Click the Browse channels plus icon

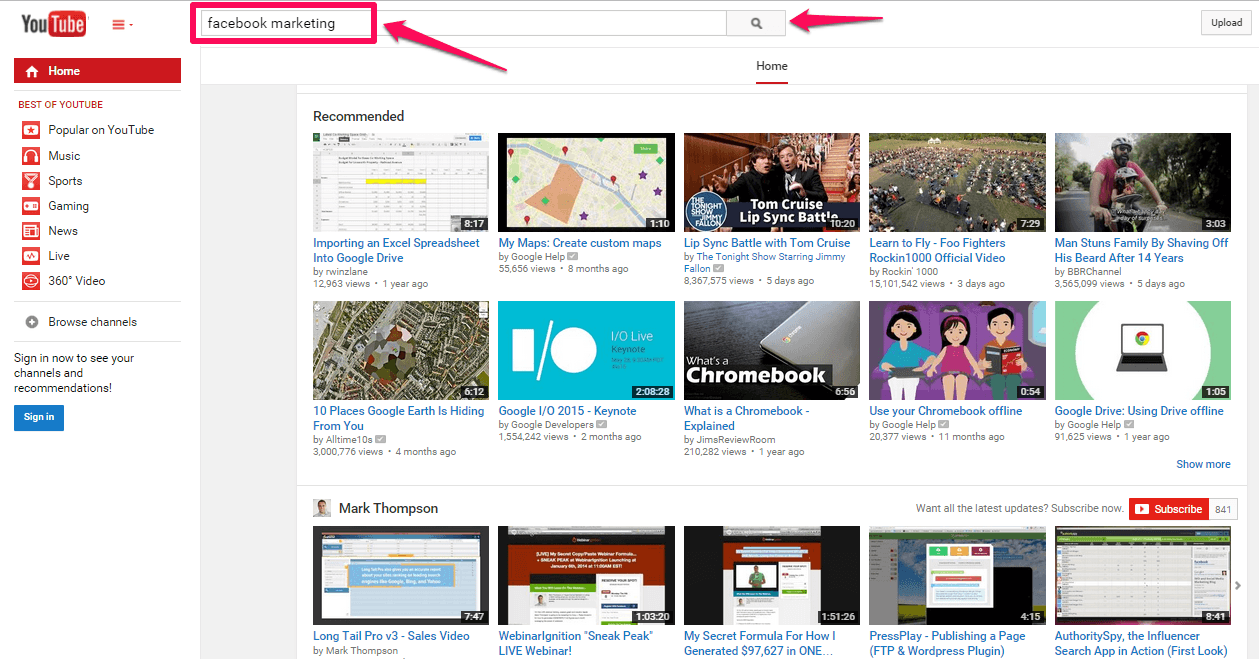(x=32, y=322)
